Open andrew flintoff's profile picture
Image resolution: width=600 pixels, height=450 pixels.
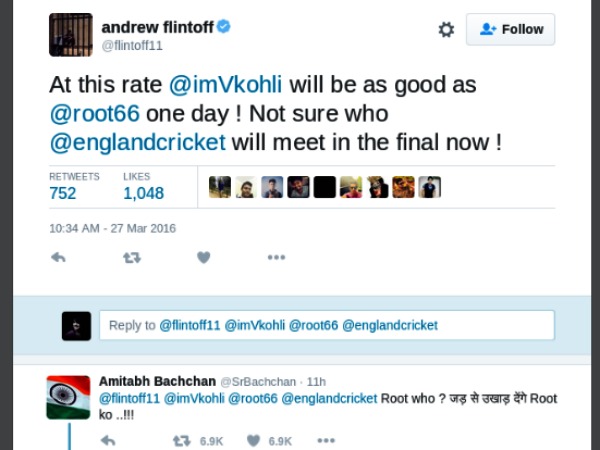(70, 35)
